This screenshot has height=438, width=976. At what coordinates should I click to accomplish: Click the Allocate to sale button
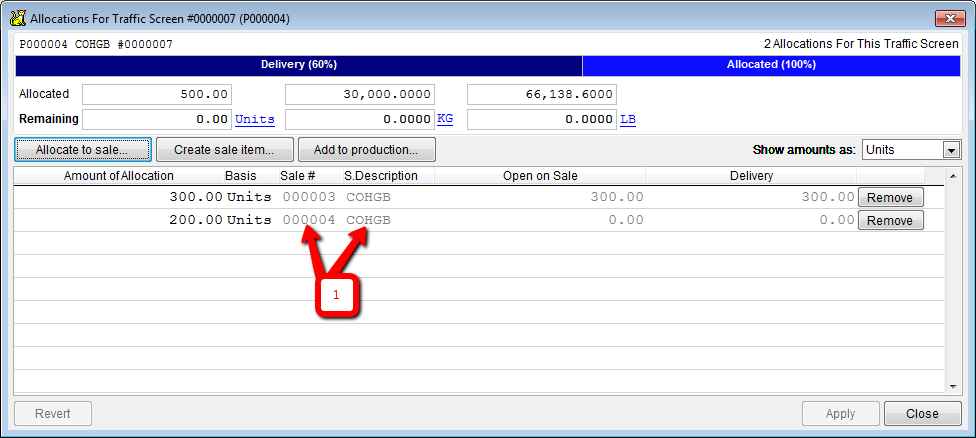tap(83, 150)
